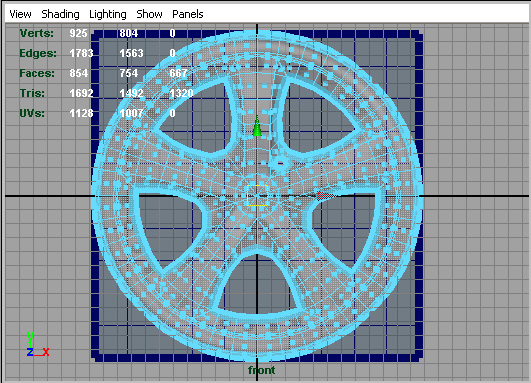Click the red X-axis move arrow
The height and width of the screenshot is (383, 531).
(x=324, y=195)
